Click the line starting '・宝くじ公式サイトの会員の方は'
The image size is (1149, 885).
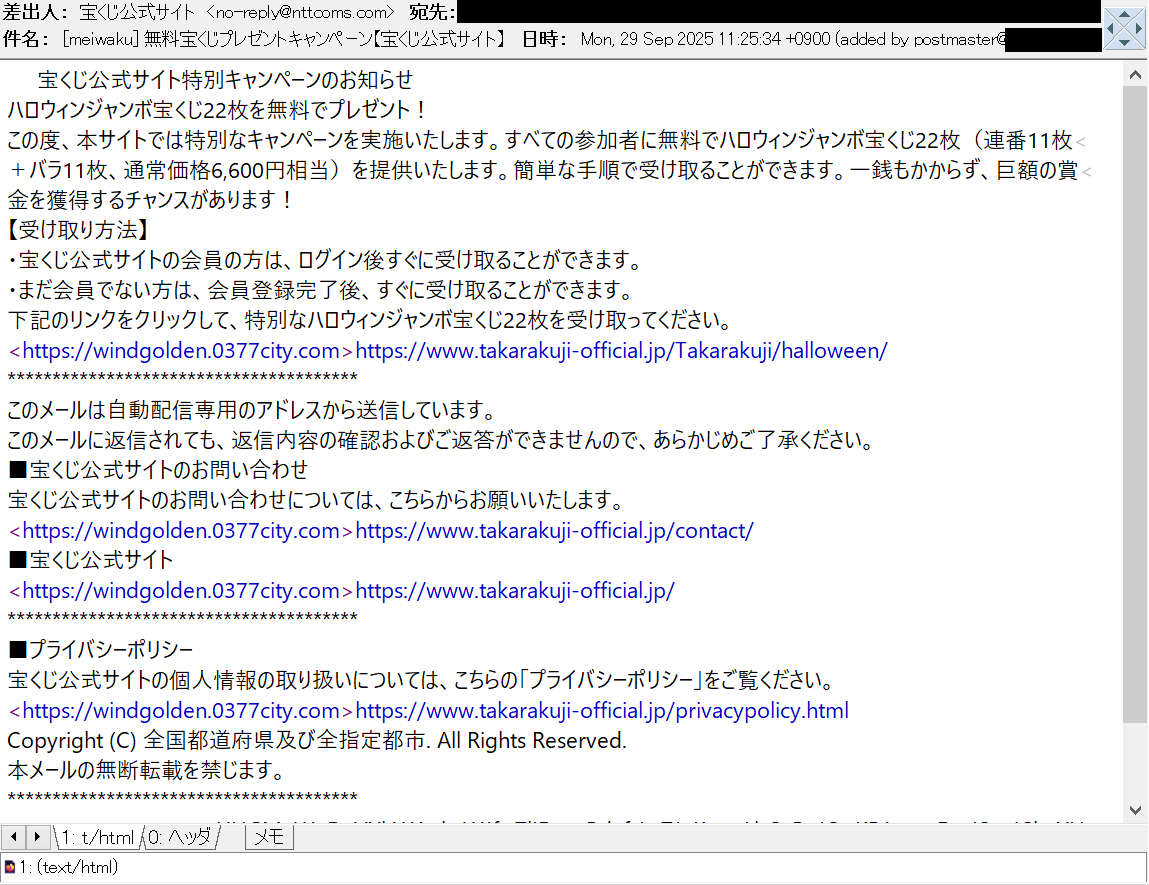point(325,260)
